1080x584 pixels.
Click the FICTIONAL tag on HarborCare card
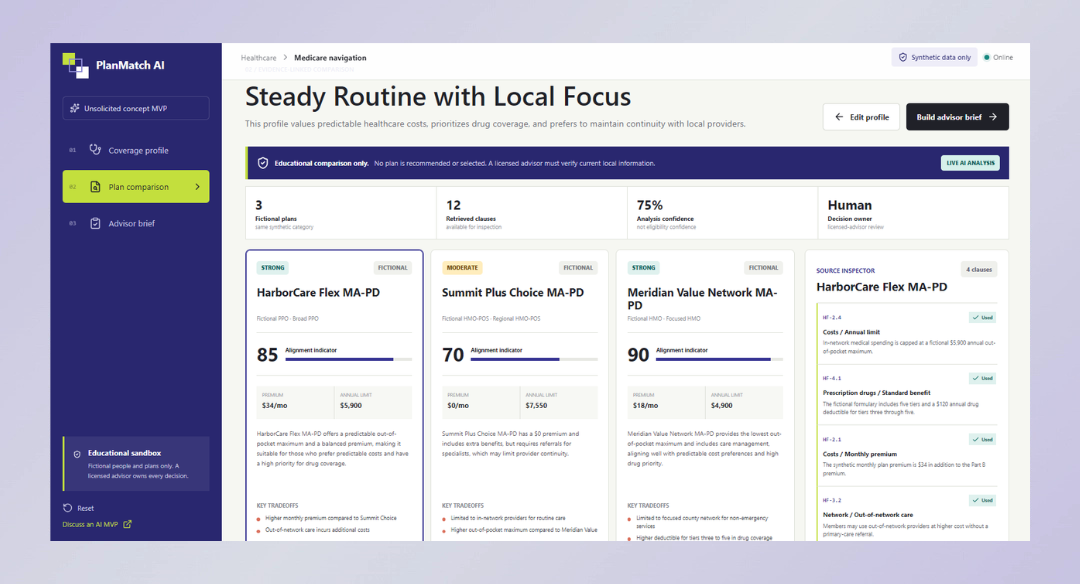[393, 268]
